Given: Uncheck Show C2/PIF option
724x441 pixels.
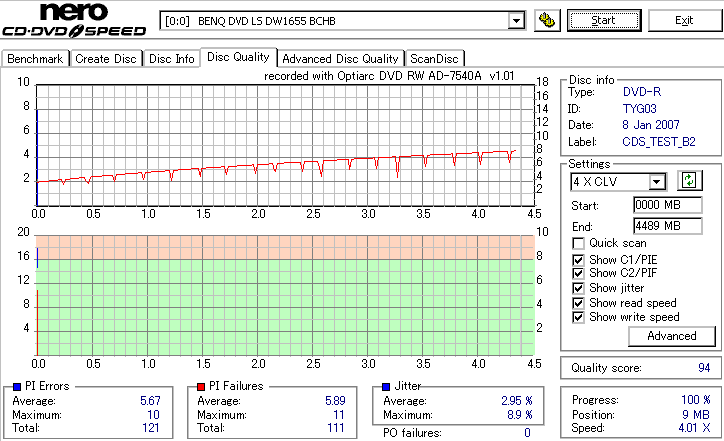Looking at the screenshot, I should (x=578, y=273).
